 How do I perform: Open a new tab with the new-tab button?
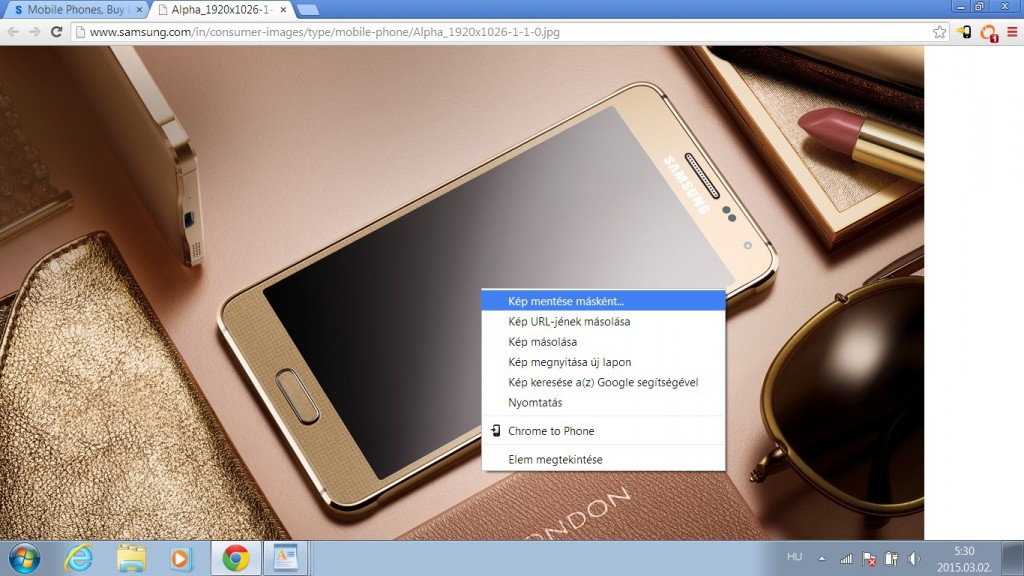308,10
